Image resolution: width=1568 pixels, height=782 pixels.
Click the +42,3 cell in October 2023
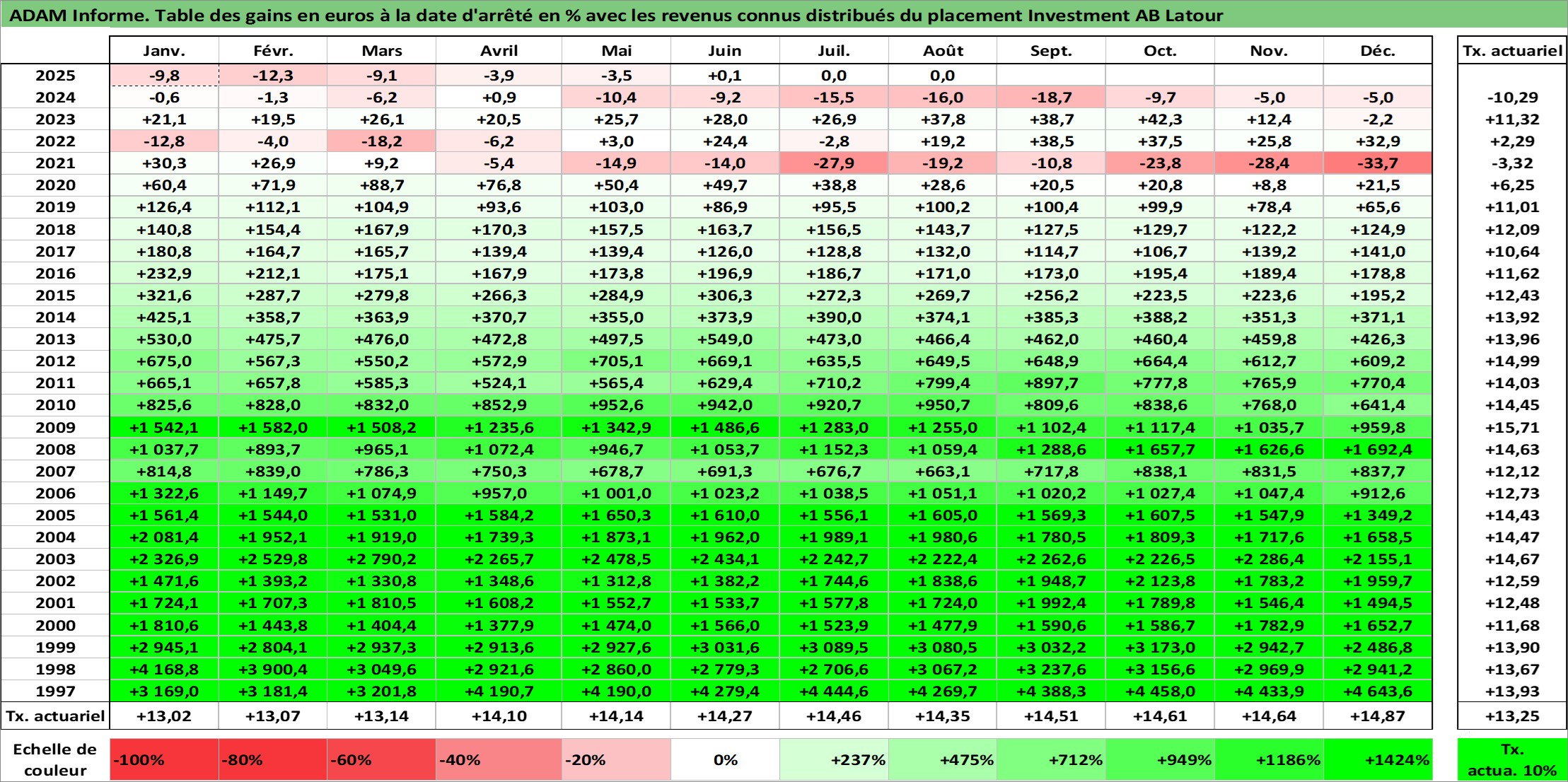1160,119
